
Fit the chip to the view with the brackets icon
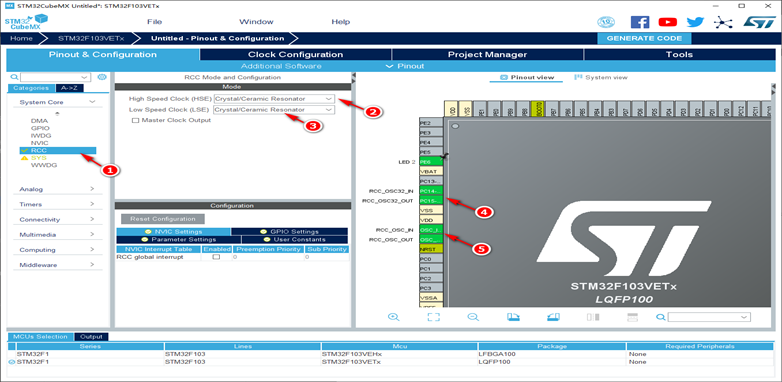[x=433, y=317]
